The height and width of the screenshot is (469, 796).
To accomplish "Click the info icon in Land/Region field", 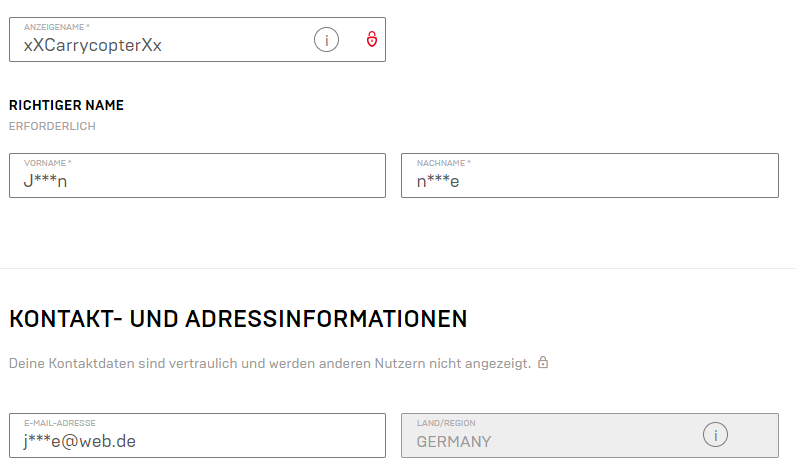I will pos(714,435).
